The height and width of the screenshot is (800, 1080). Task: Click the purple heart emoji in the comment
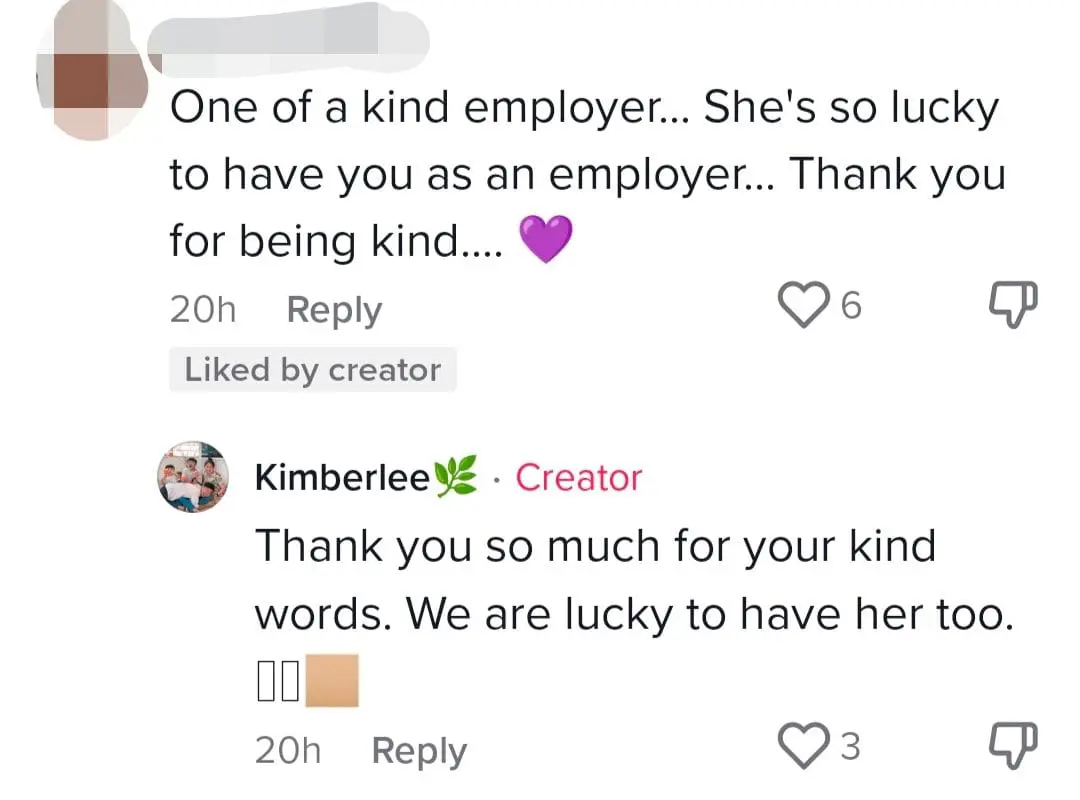546,241
